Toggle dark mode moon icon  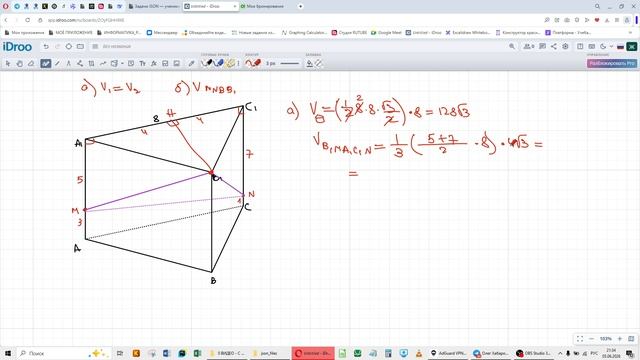click(x=603, y=47)
